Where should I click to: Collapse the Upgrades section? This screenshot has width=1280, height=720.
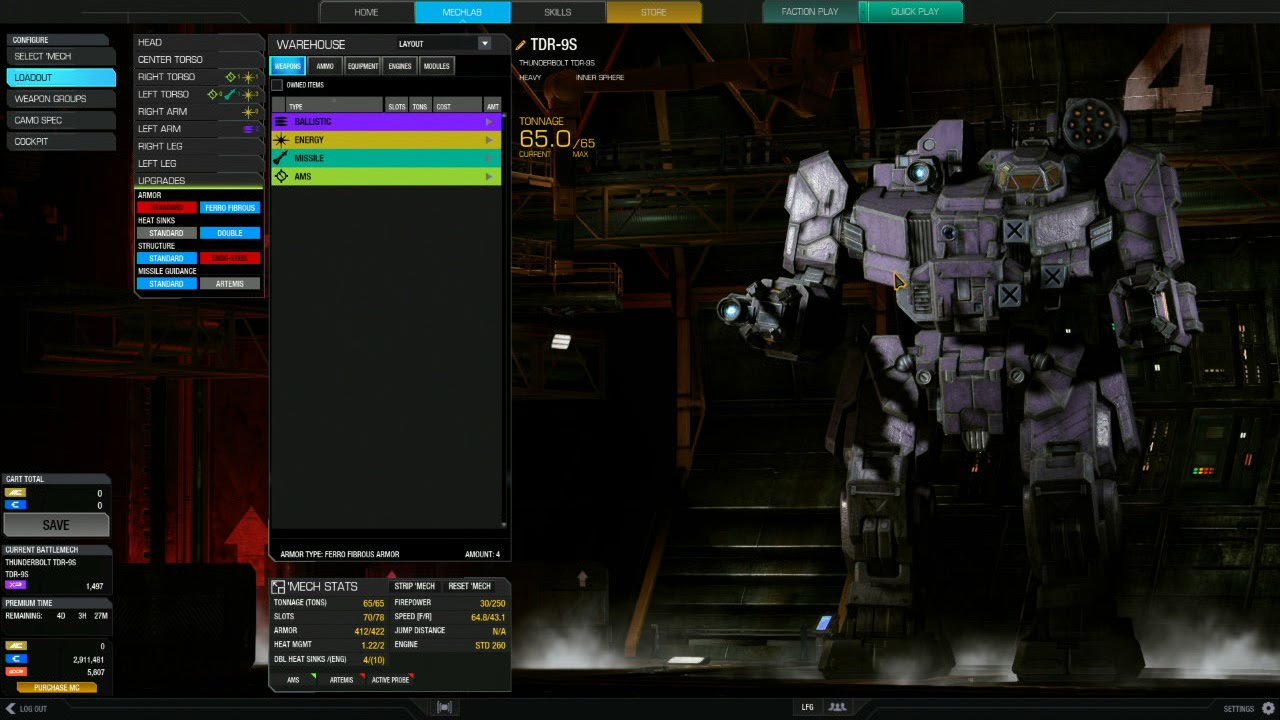point(198,181)
